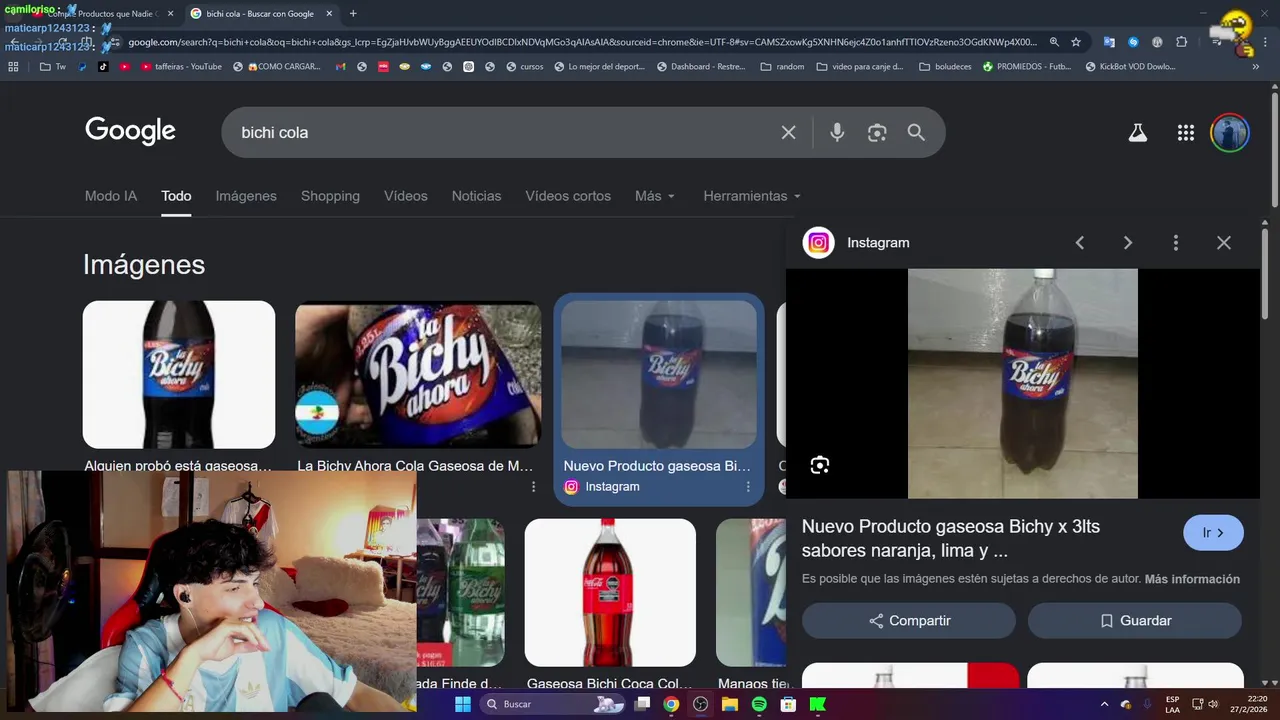Open 'KickBot VOD Dowlo...' bookmark
Viewport: 1280px width, 720px height.
tap(1130, 67)
